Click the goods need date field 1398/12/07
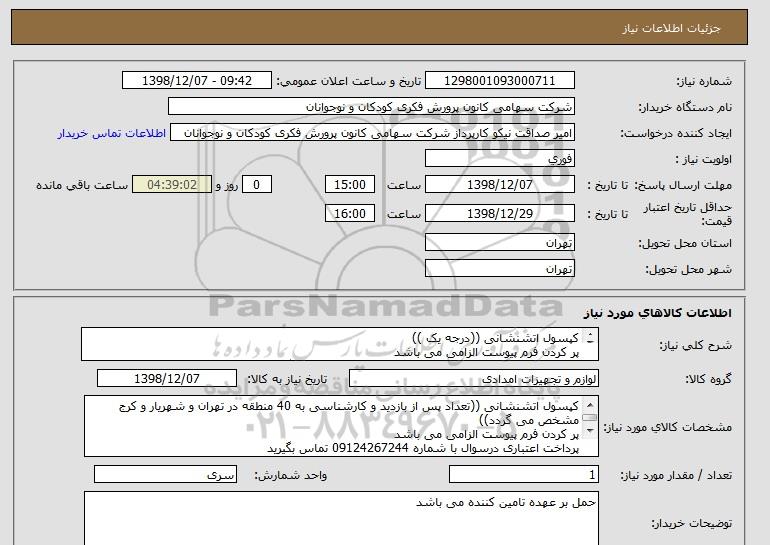The width and height of the screenshot is (770, 545). coord(167,379)
